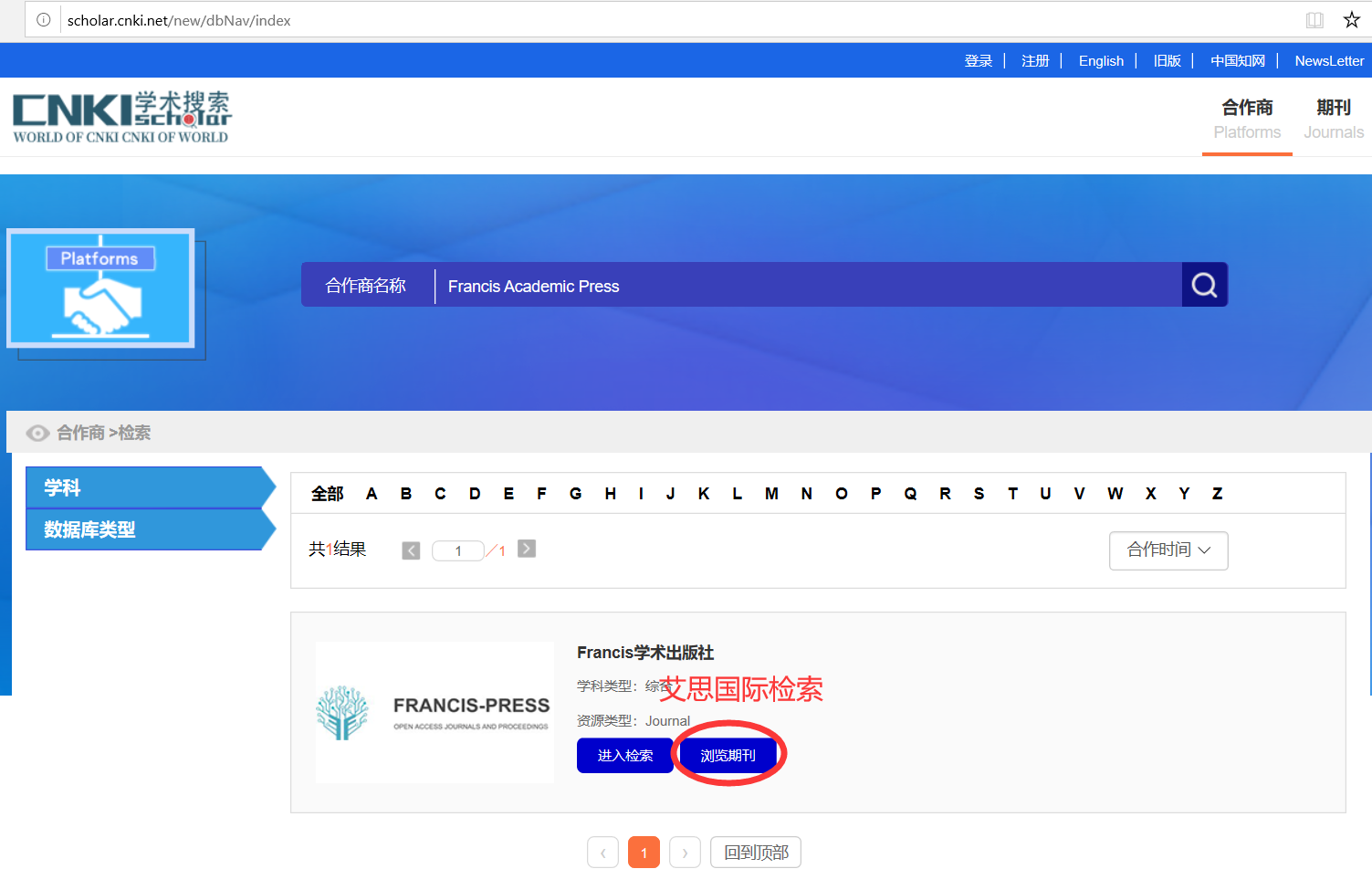Click bottom pagination previous chevron

click(602, 853)
